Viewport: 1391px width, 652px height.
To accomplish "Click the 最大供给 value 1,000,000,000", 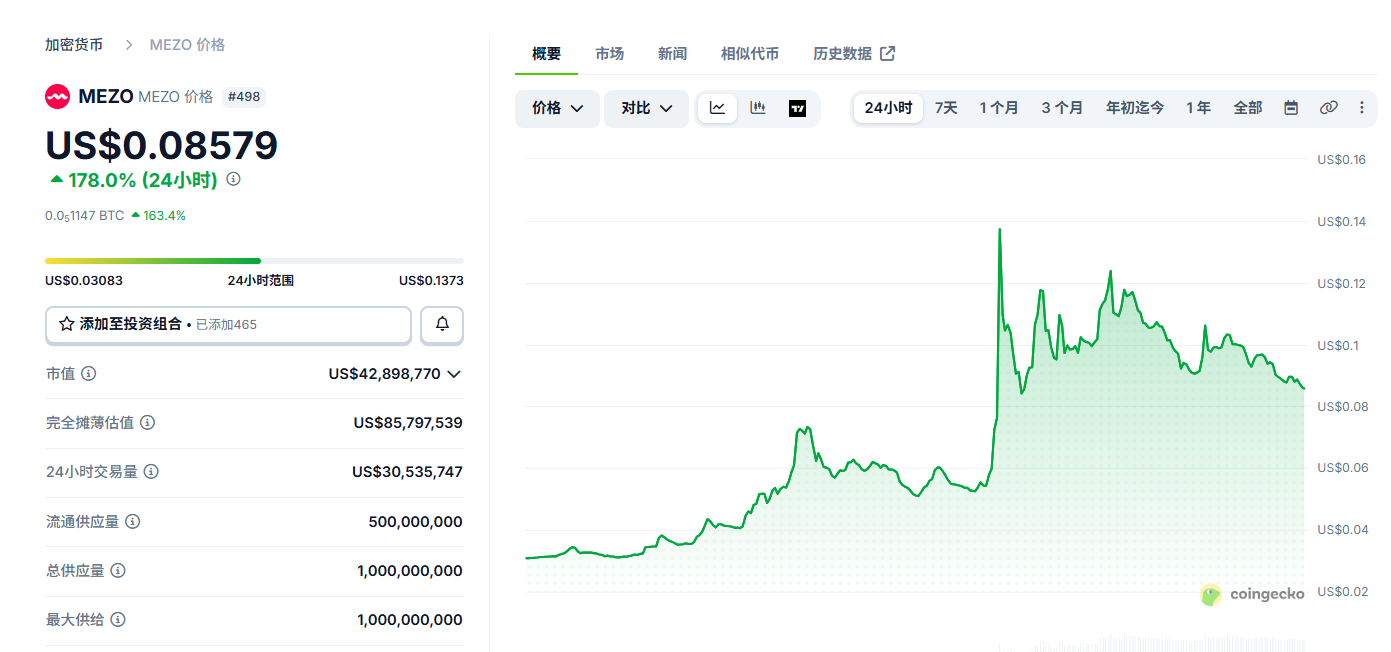I will (410, 620).
